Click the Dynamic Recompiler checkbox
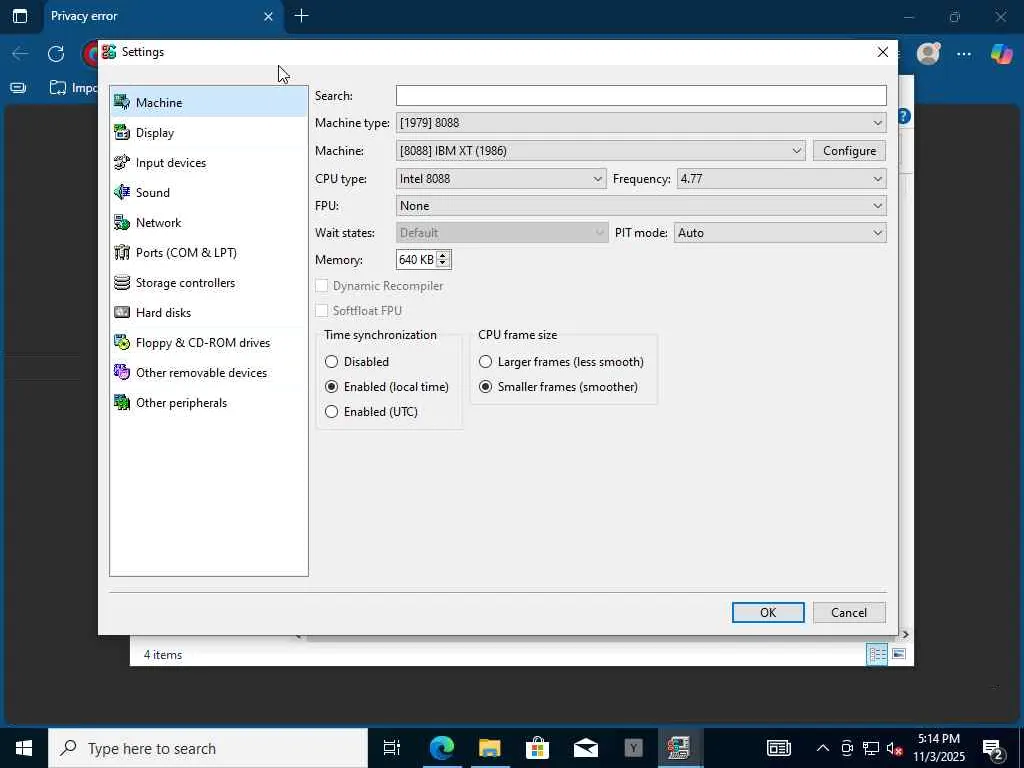Image resolution: width=1024 pixels, height=768 pixels. [321, 286]
